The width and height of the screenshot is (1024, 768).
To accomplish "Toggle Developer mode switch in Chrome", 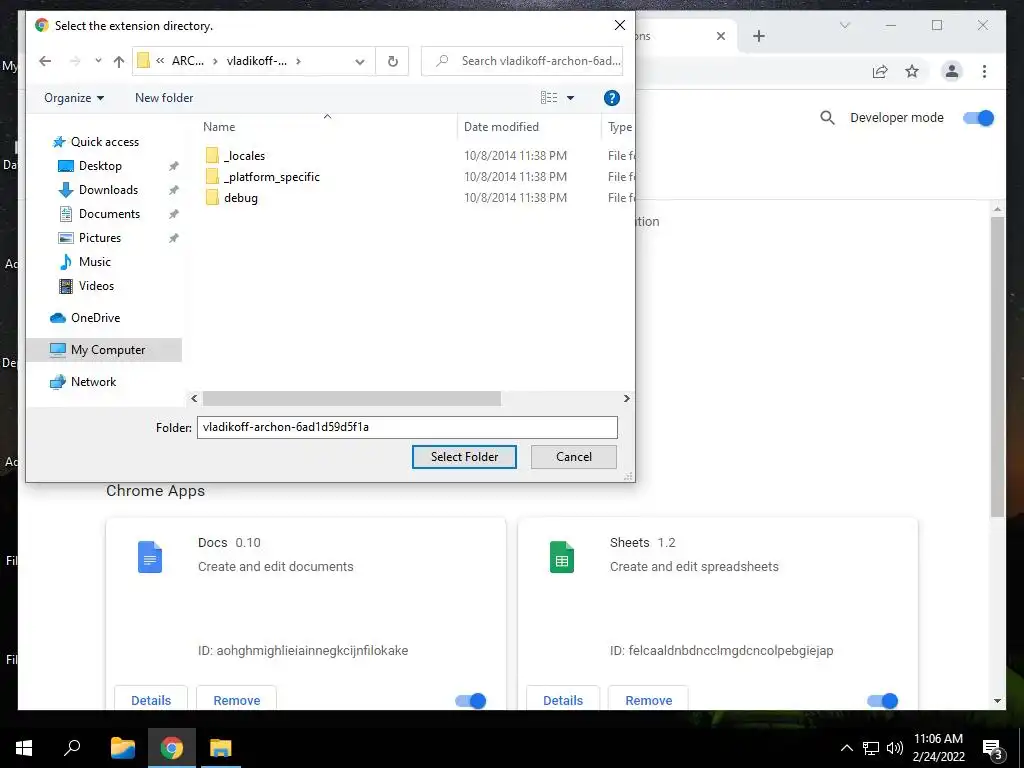I will [x=978, y=118].
